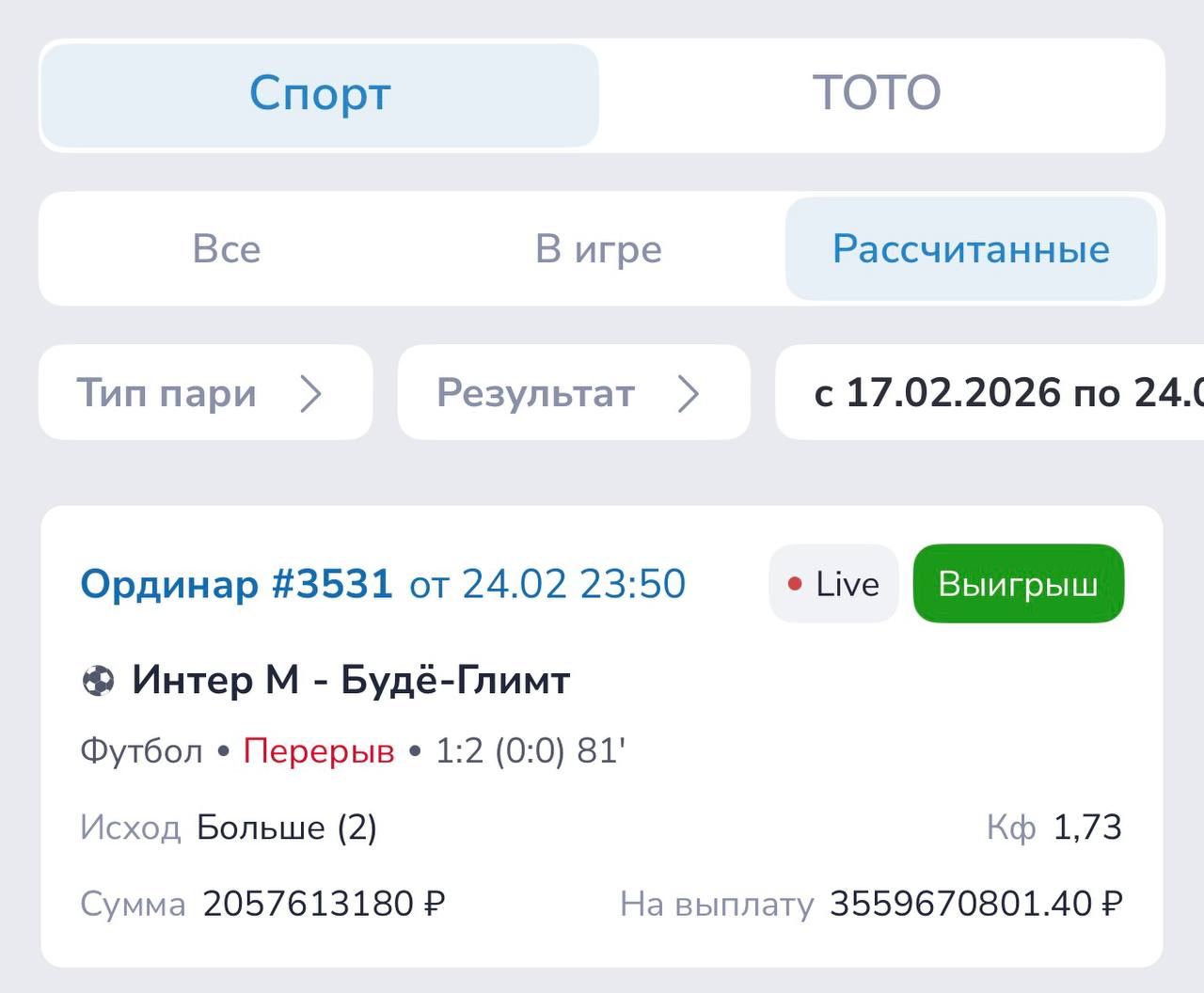
Task: Select the В игре filter tab
Action: (x=598, y=249)
